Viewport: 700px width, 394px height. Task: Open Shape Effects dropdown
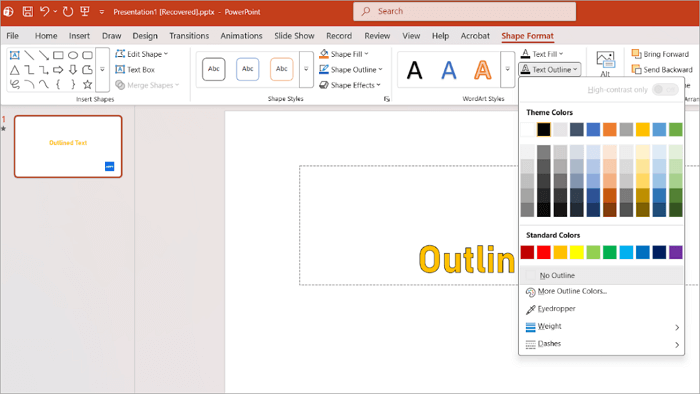point(350,85)
